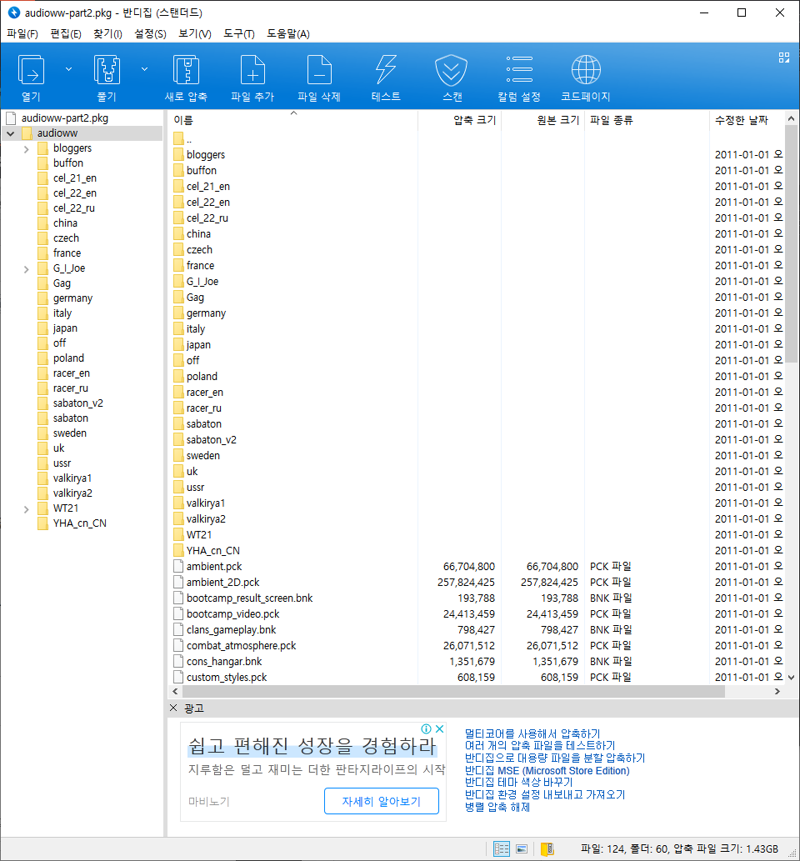Select combat_atmosphere.pck in file list
800x861 pixels.
[x=241, y=646]
